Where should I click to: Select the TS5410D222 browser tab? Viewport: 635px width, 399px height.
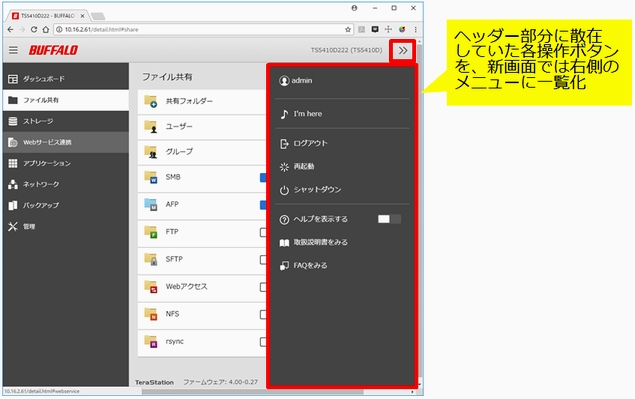pyautogui.click(x=48, y=16)
